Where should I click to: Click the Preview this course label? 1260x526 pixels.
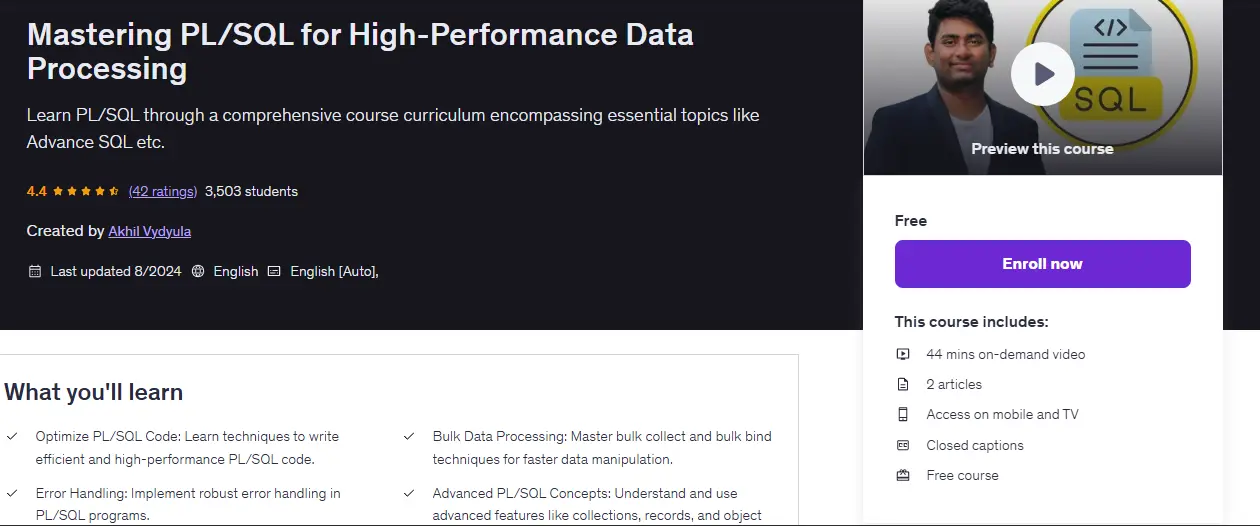[1042, 148]
